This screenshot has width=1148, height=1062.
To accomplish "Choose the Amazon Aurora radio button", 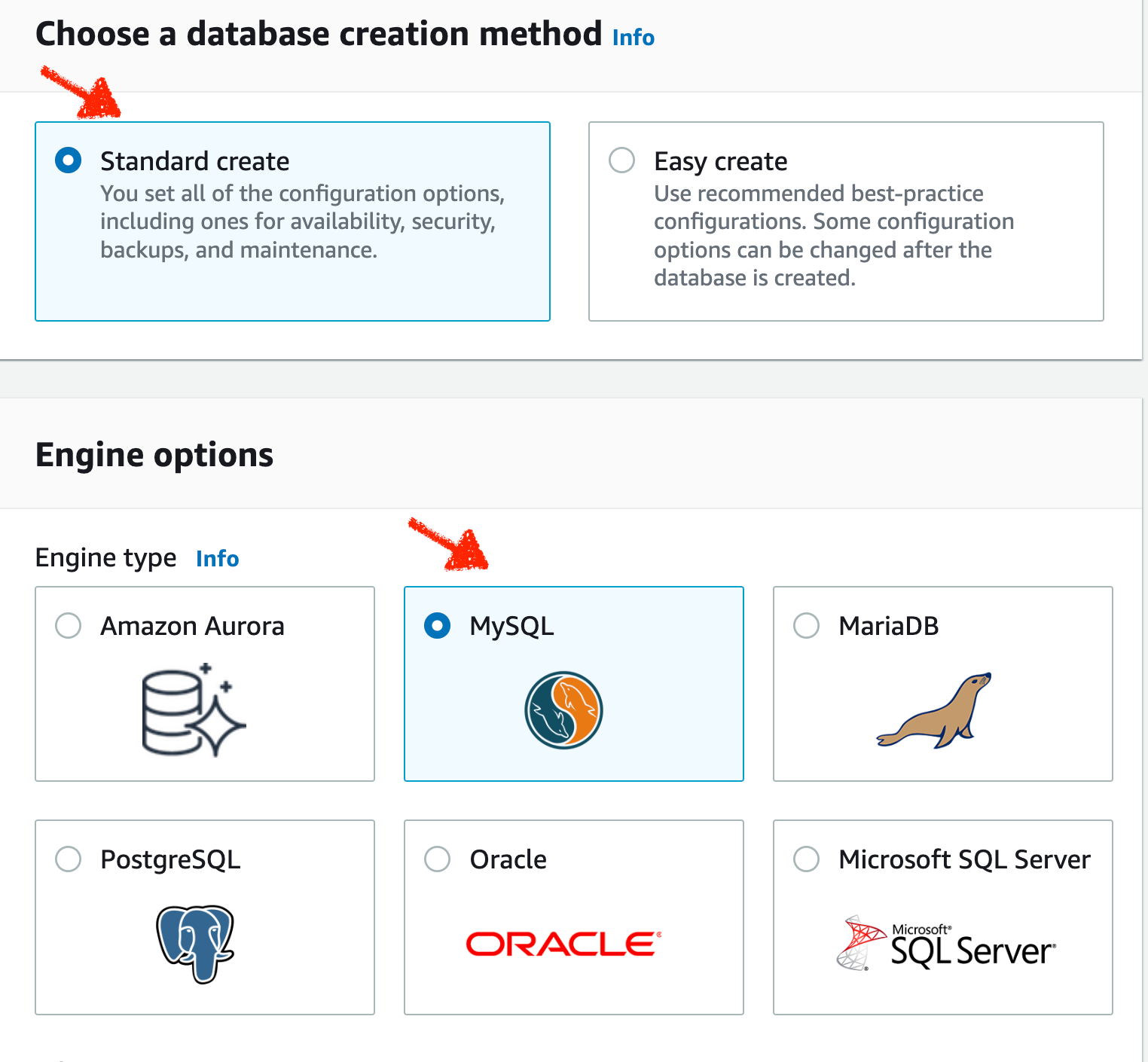I will tap(69, 626).
